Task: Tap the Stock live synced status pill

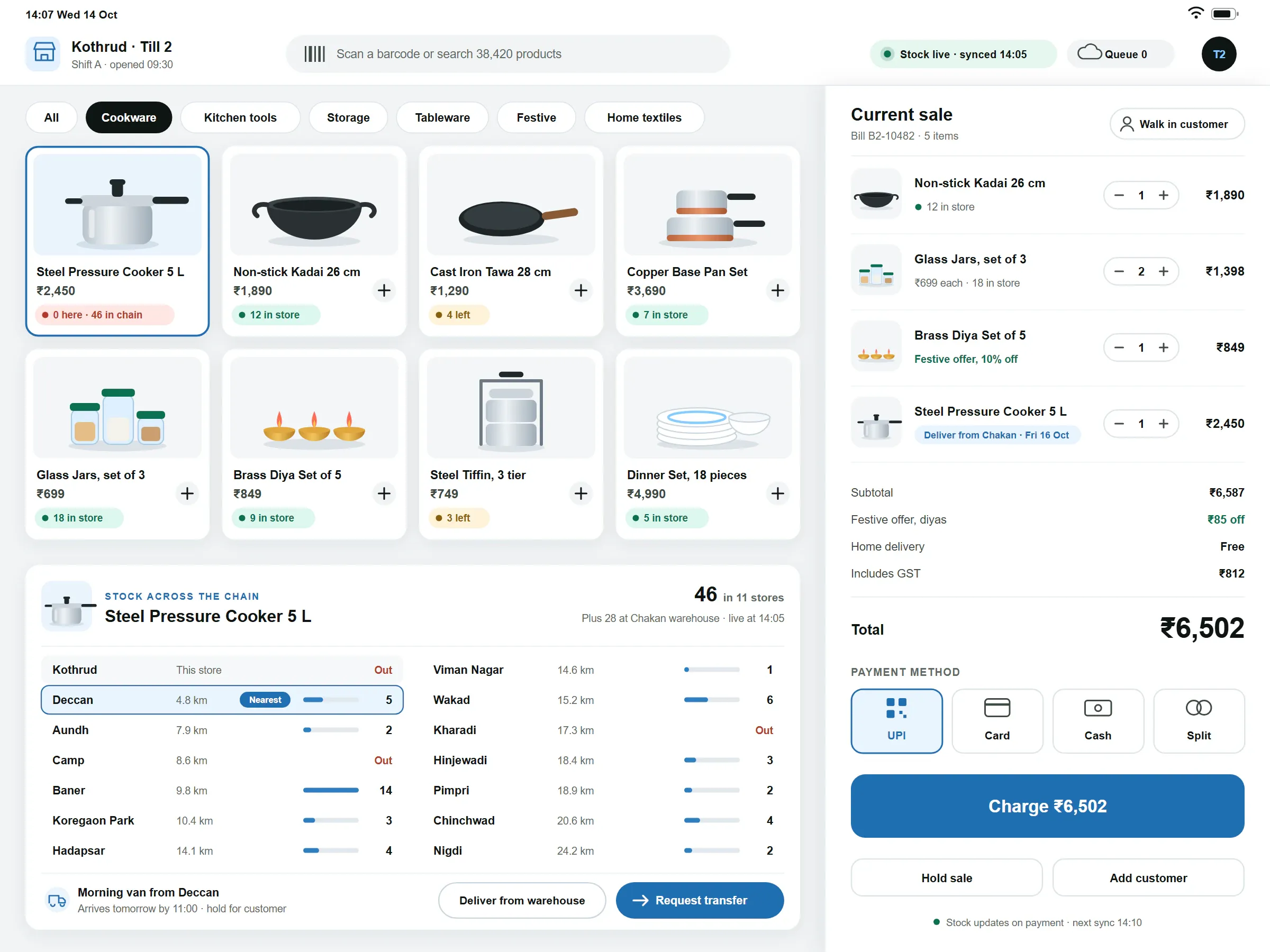Action: 963,54
